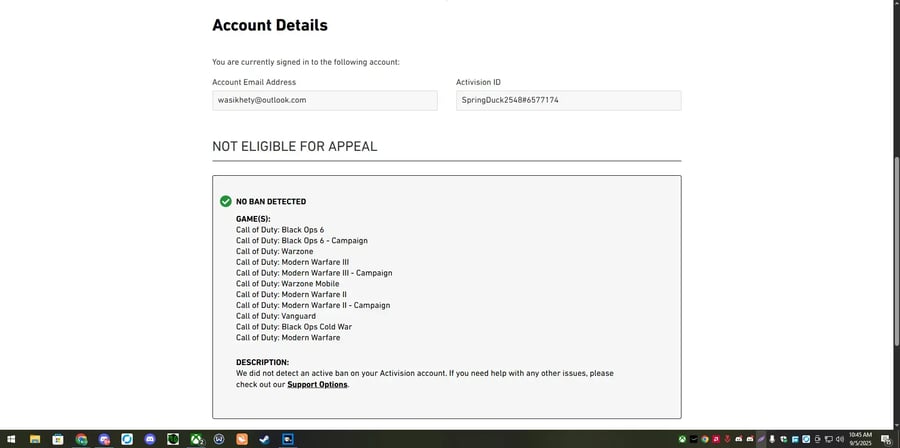Switch to Google Chrome in the taskbar
Image resolution: width=900 pixels, height=448 pixels.
[x=81, y=439]
